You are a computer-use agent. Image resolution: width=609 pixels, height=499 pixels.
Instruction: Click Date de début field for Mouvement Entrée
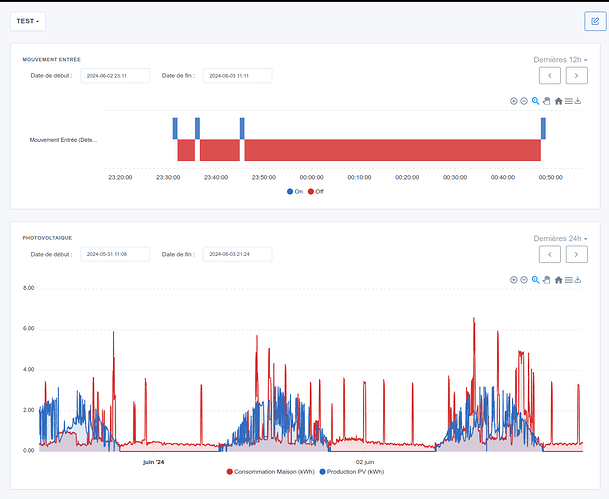[x=115, y=75]
